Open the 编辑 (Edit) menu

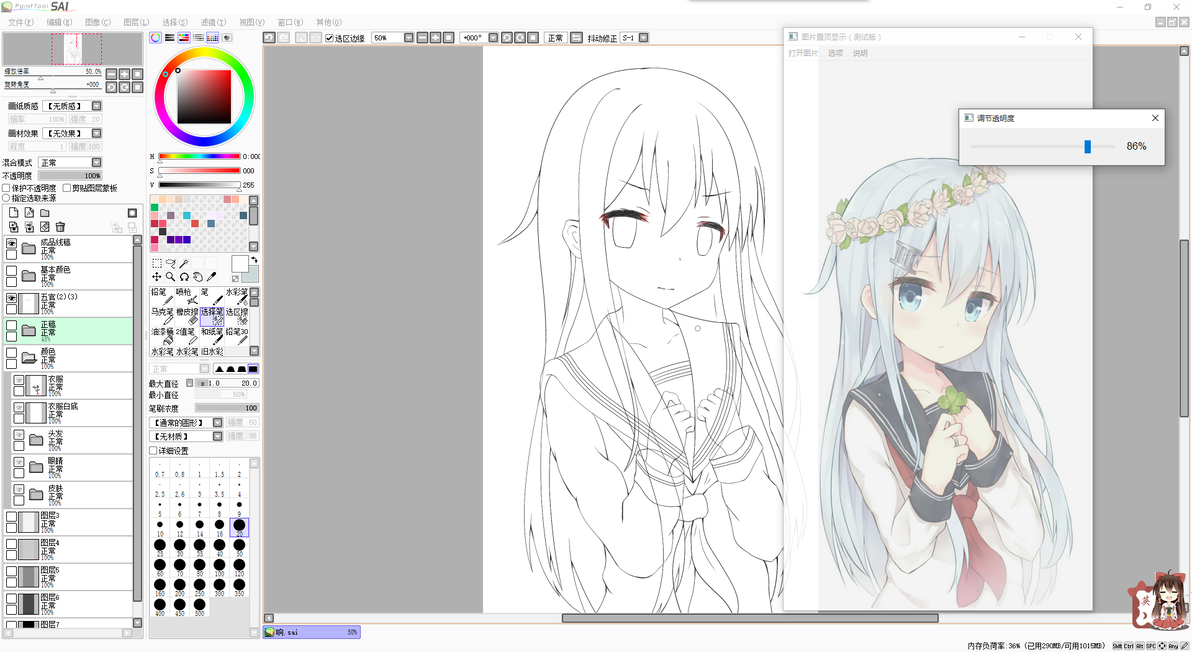pos(59,22)
